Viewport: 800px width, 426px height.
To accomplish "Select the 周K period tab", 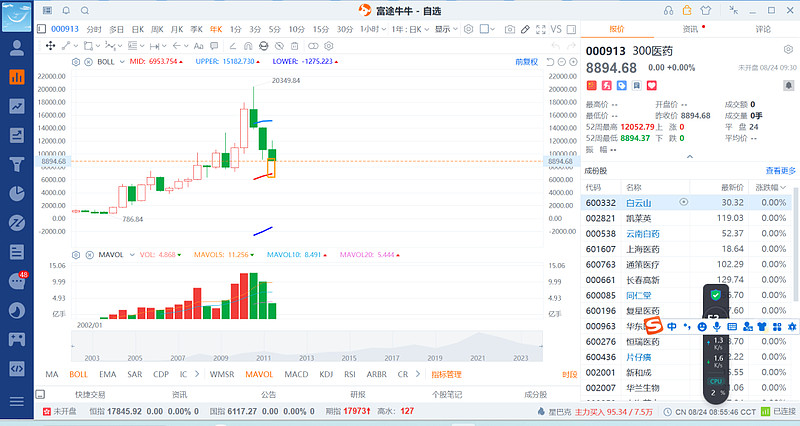I will point(157,30).
